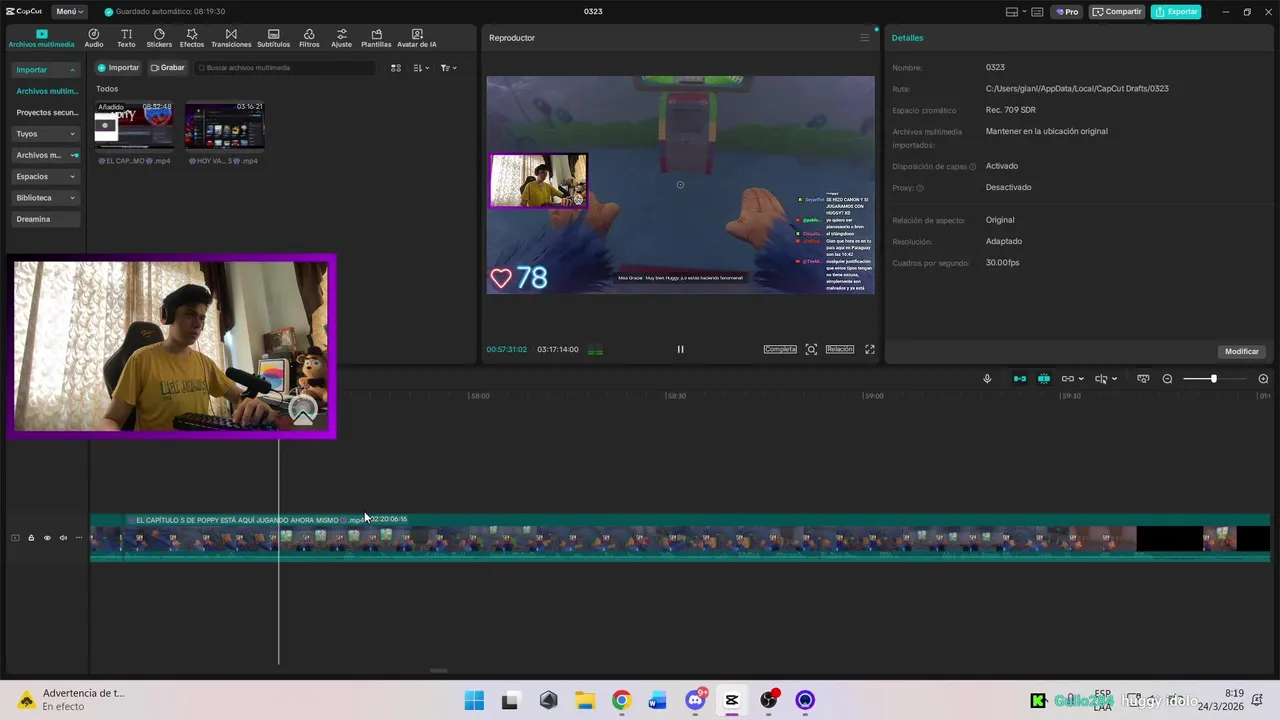Focus the Buscar archivos multimedia search field
The image size is (1280, 720).
(x=285, y=68)
